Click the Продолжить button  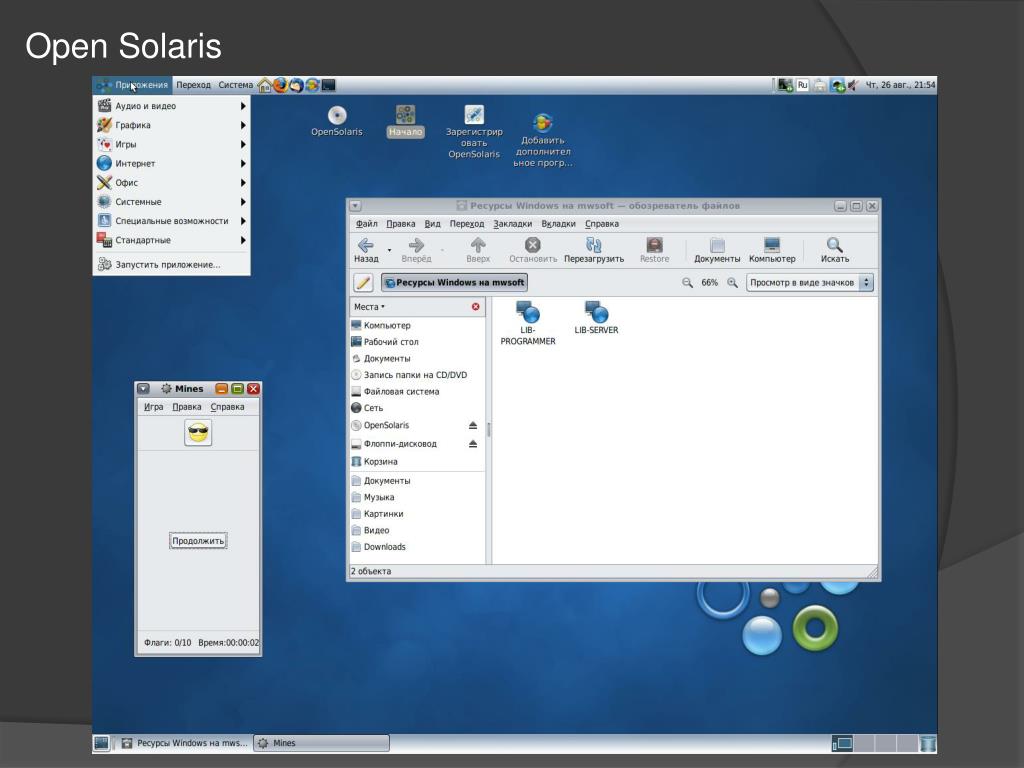pos(198,541)
